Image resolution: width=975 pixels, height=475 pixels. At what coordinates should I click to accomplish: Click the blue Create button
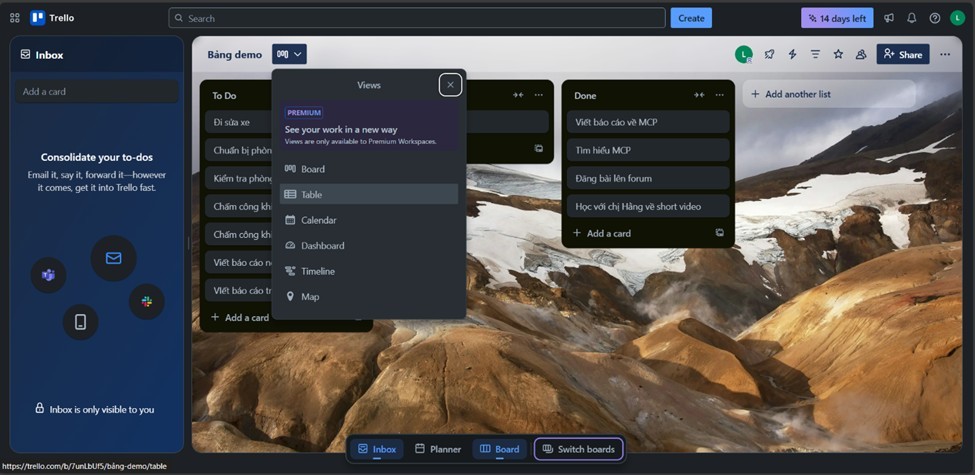[691, 18]
